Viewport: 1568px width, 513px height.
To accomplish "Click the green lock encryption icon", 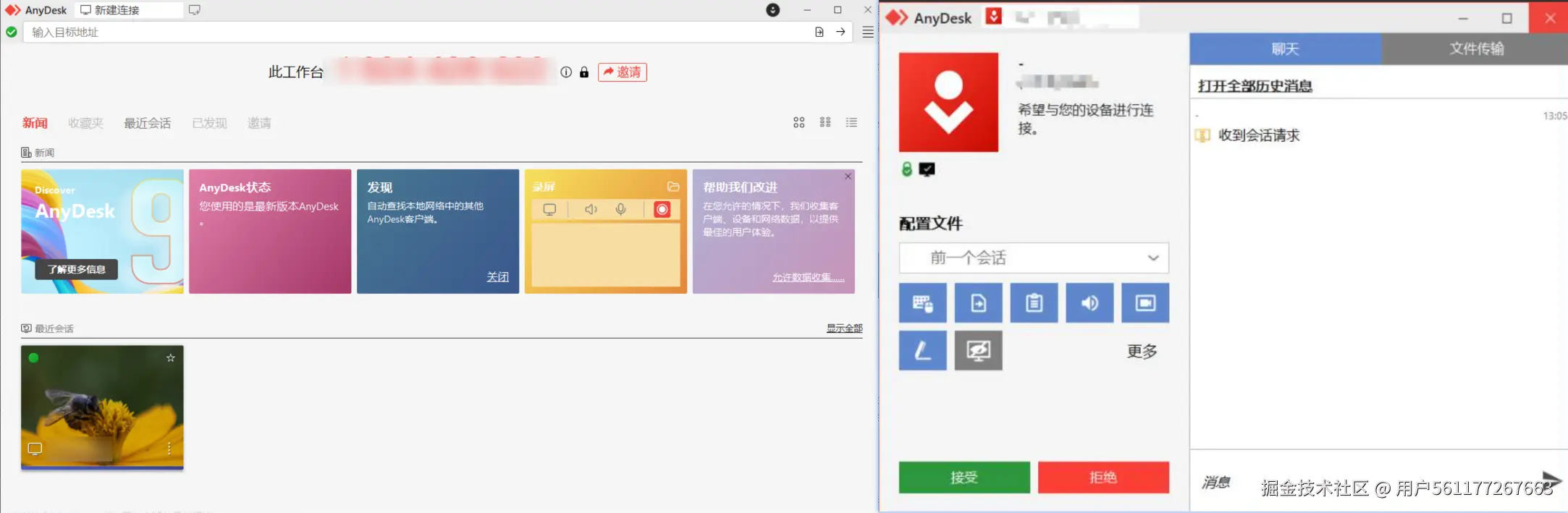I will point(906,169).
